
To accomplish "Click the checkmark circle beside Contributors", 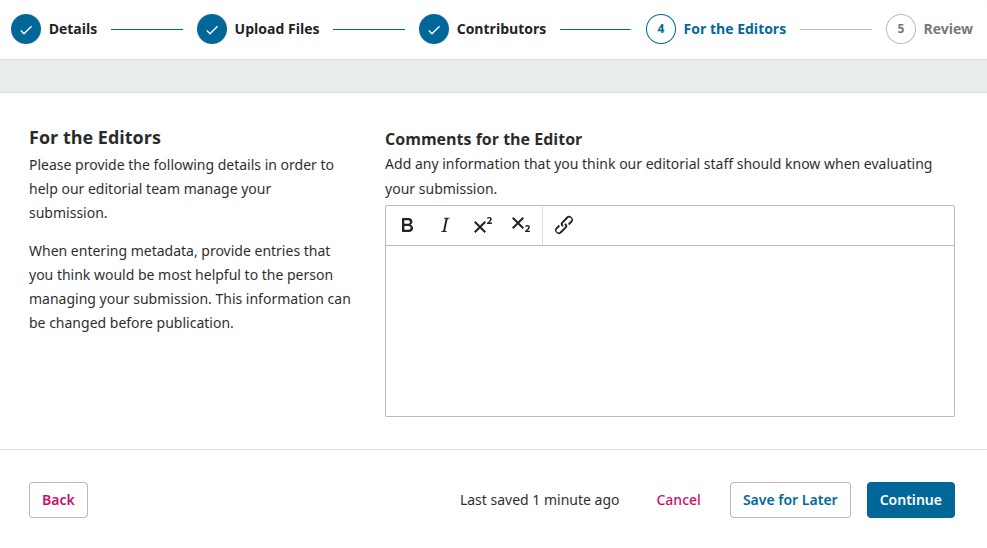I will [x=434, y=29].
